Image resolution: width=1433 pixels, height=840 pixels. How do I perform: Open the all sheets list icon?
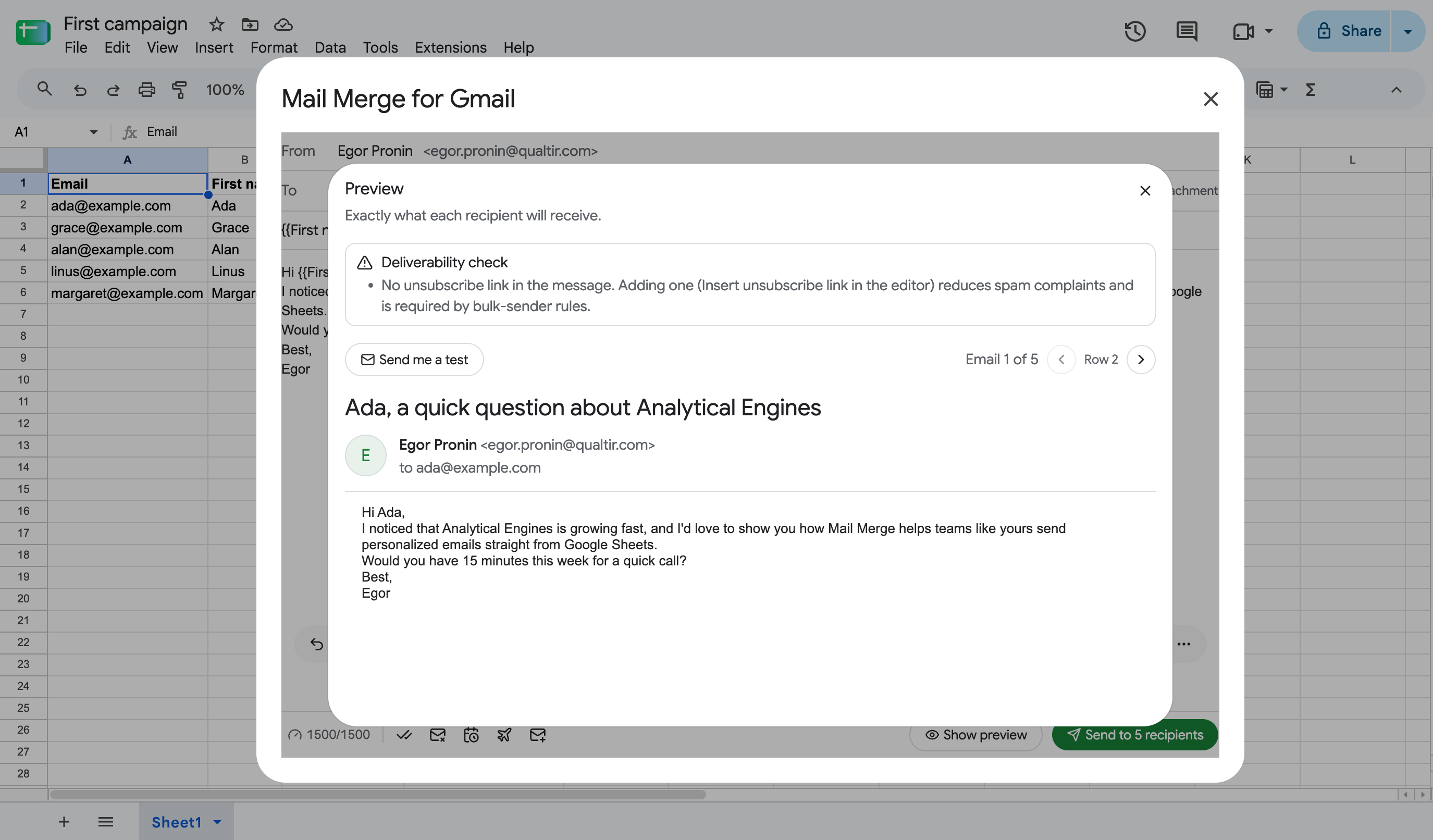(106, 822)
